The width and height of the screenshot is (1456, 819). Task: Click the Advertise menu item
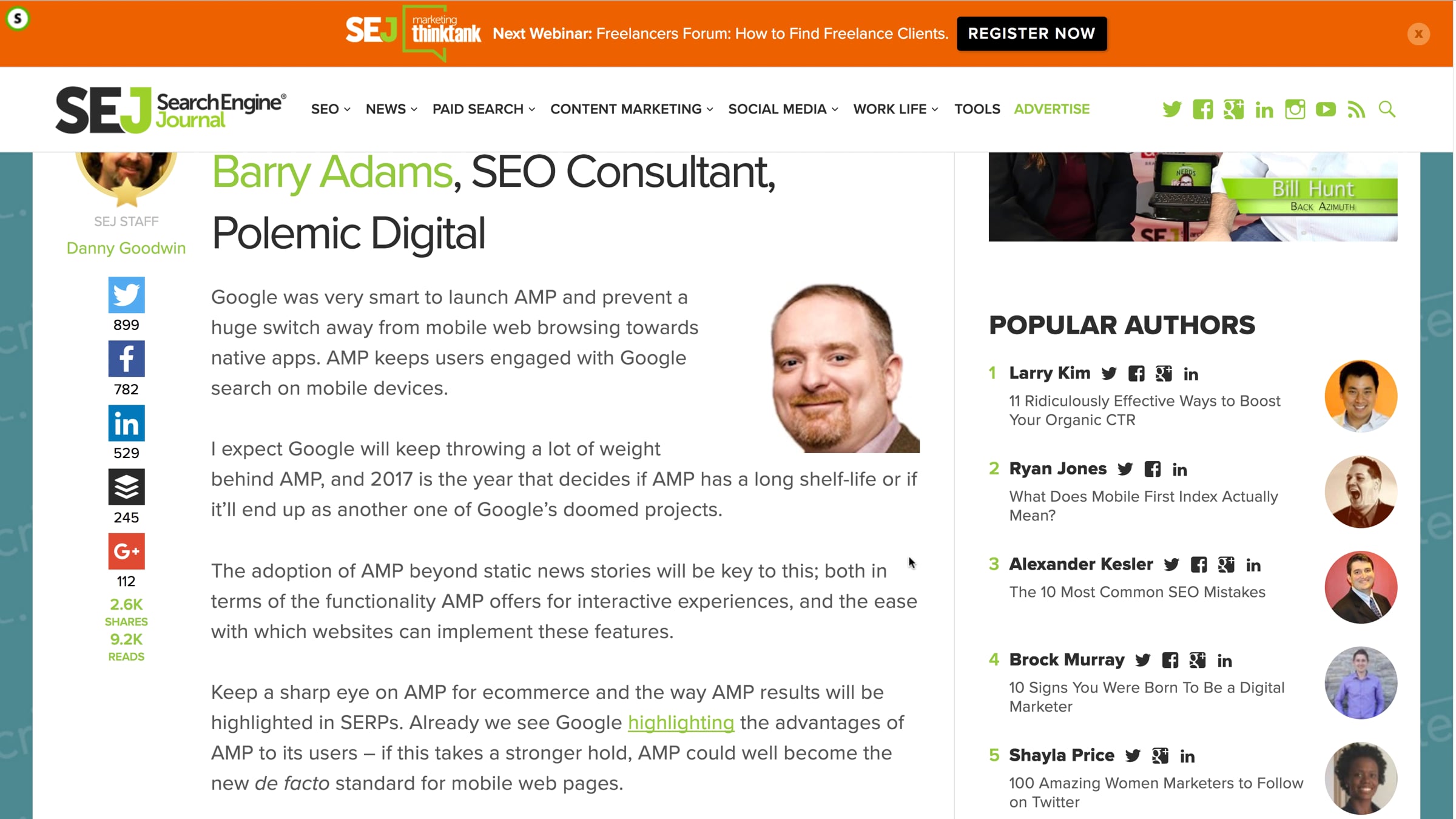(x=1052, y=109)
